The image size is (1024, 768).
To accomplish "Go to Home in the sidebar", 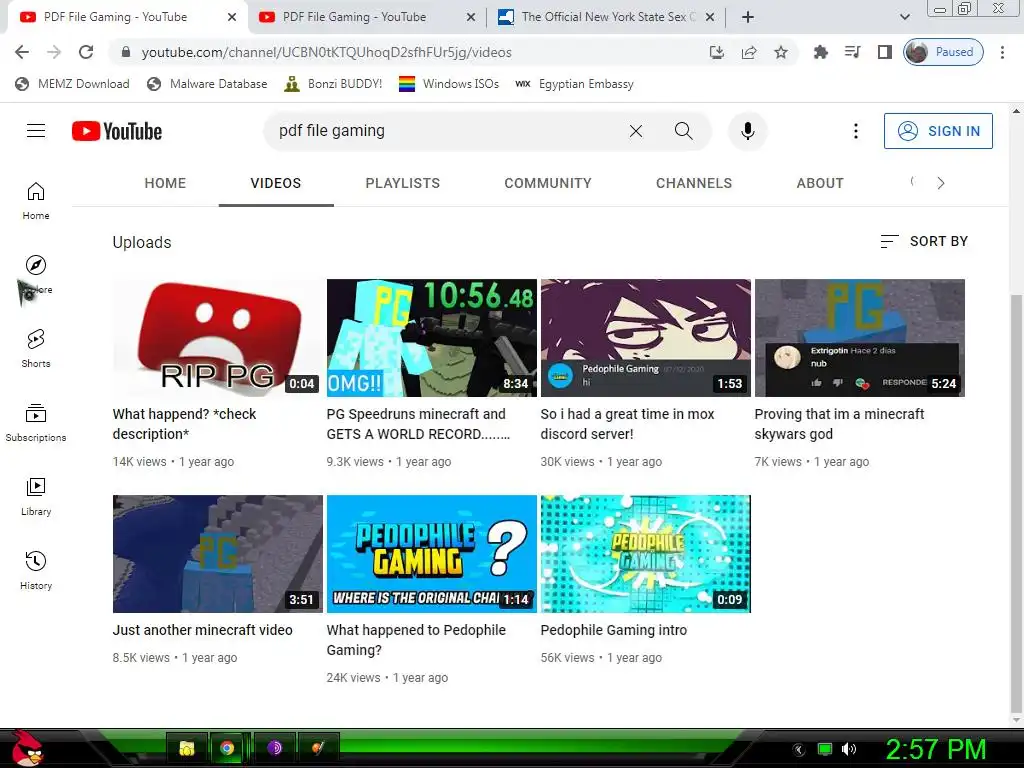I will pyautogui.click(x=36, y=201).
